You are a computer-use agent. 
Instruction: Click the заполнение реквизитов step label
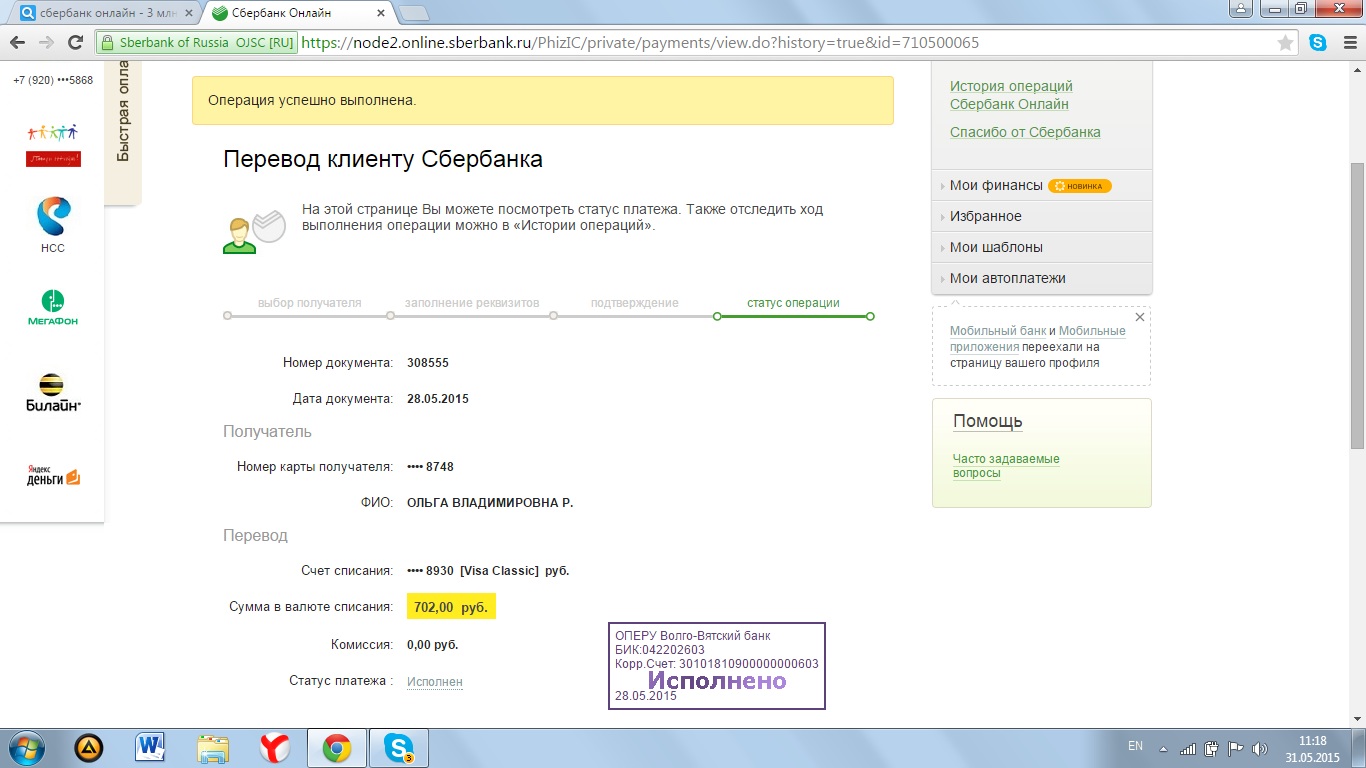click(x=472, y=303)
